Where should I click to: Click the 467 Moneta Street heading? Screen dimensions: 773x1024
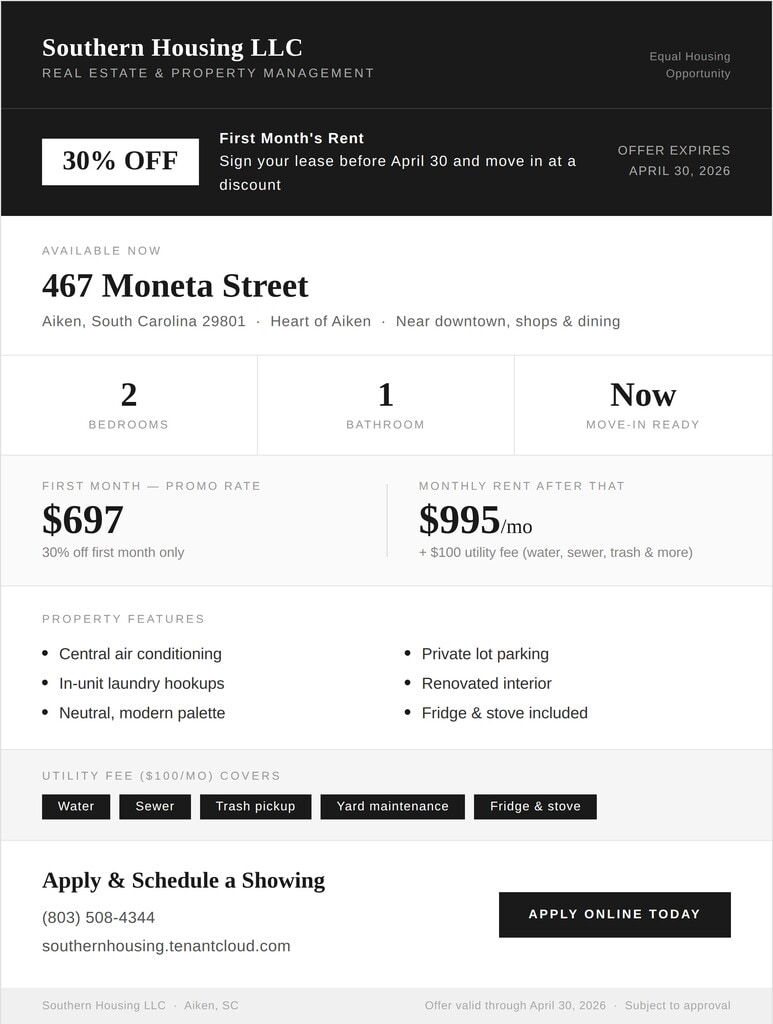[x=175, y=286]
